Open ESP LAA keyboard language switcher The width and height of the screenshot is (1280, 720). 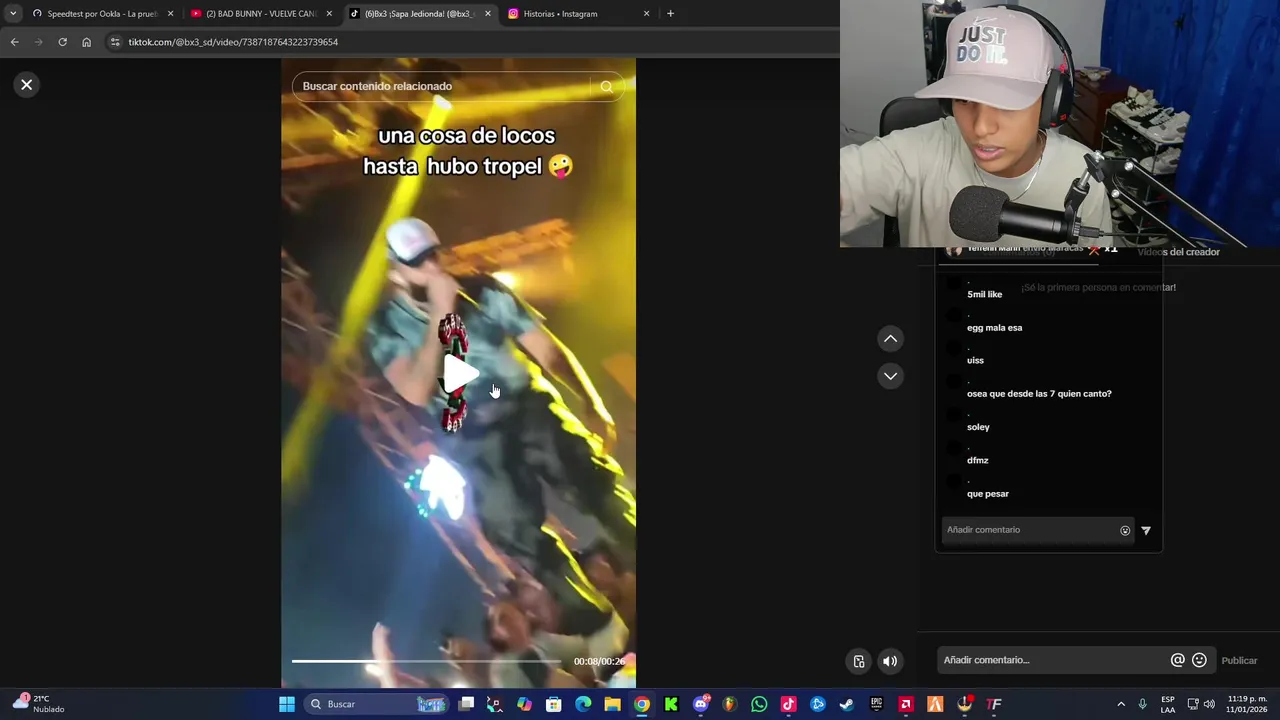[x=1168, y=704]
